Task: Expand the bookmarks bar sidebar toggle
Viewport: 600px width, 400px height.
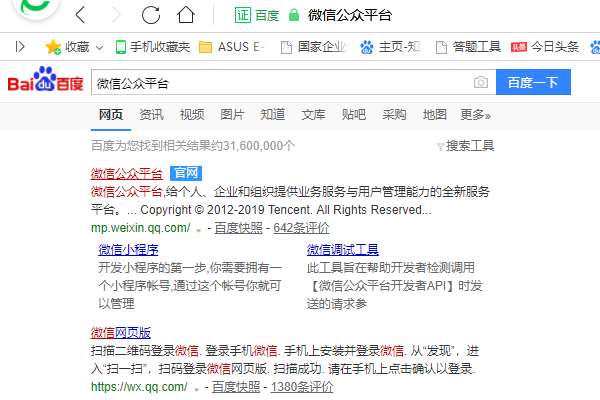Action: click(20, 47)
